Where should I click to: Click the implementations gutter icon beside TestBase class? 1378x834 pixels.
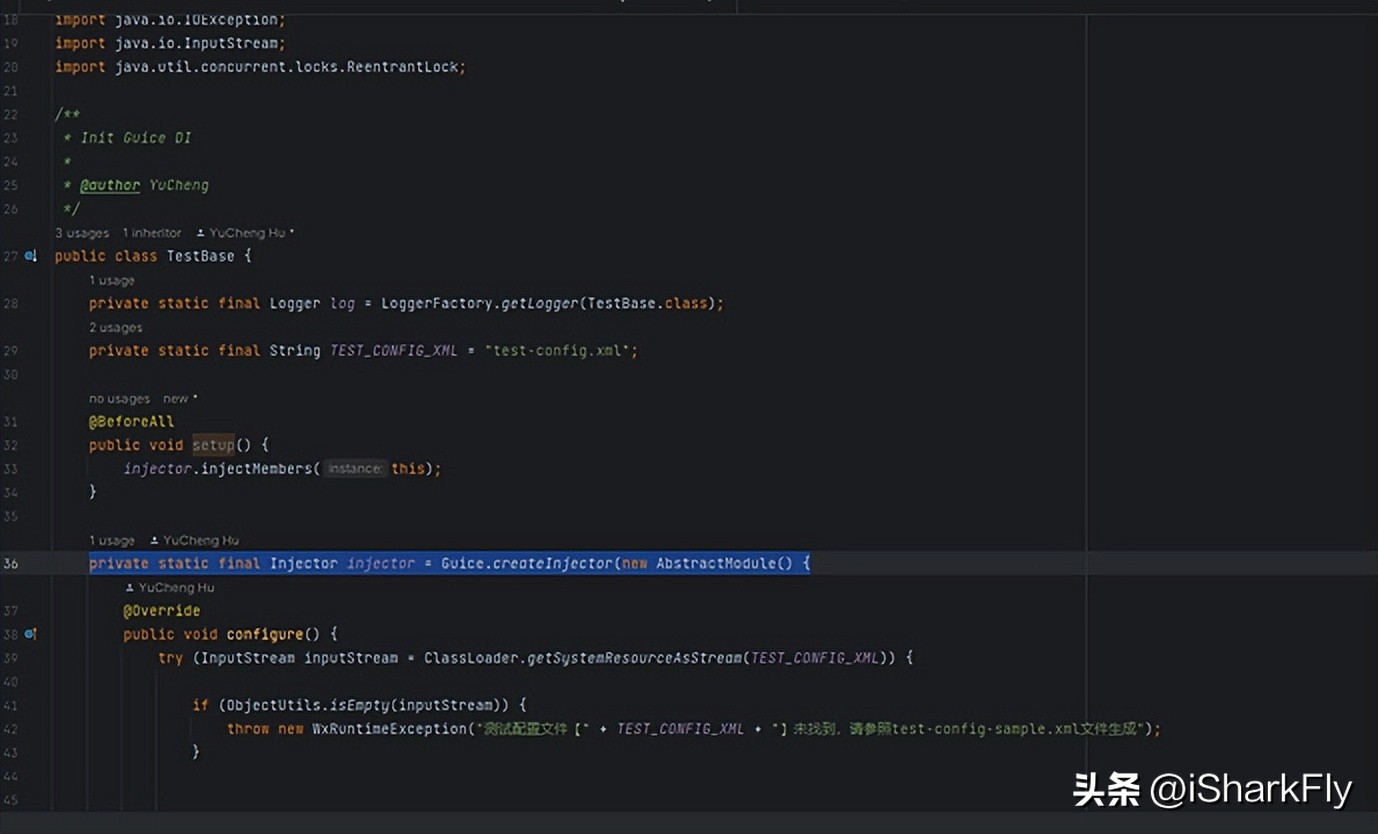(x=31, y=255)
